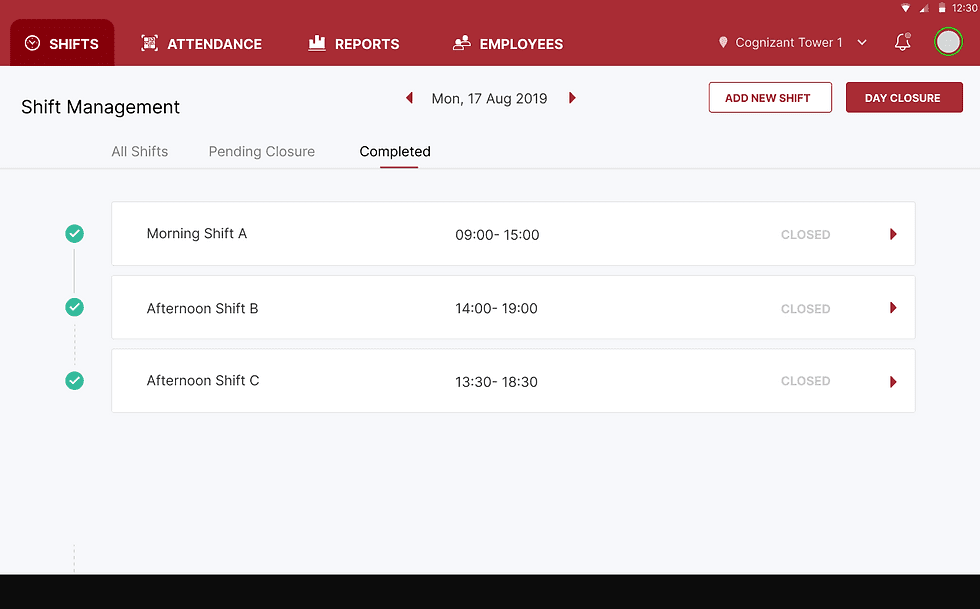Click the Attendance scan icon

pos(149,43)
